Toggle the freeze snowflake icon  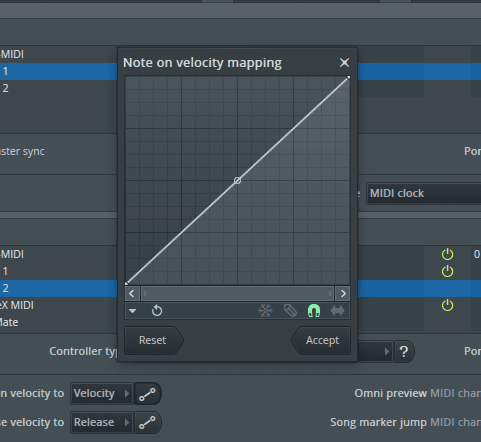(x=265, y=311)
